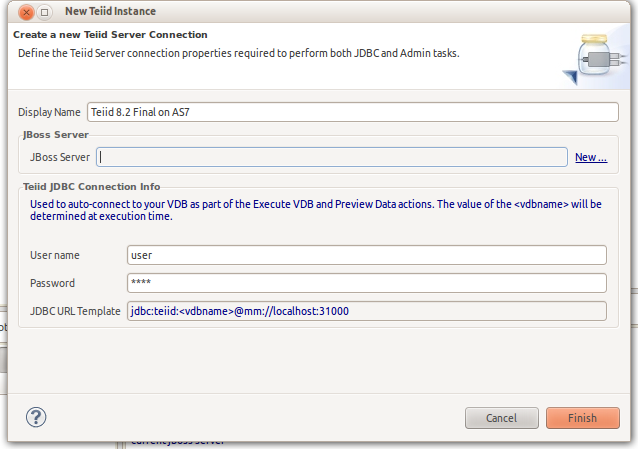This screenshot has height=449, width=638.
Task: Close the New Teiid Instance dialog
Action: pos(26,12)
